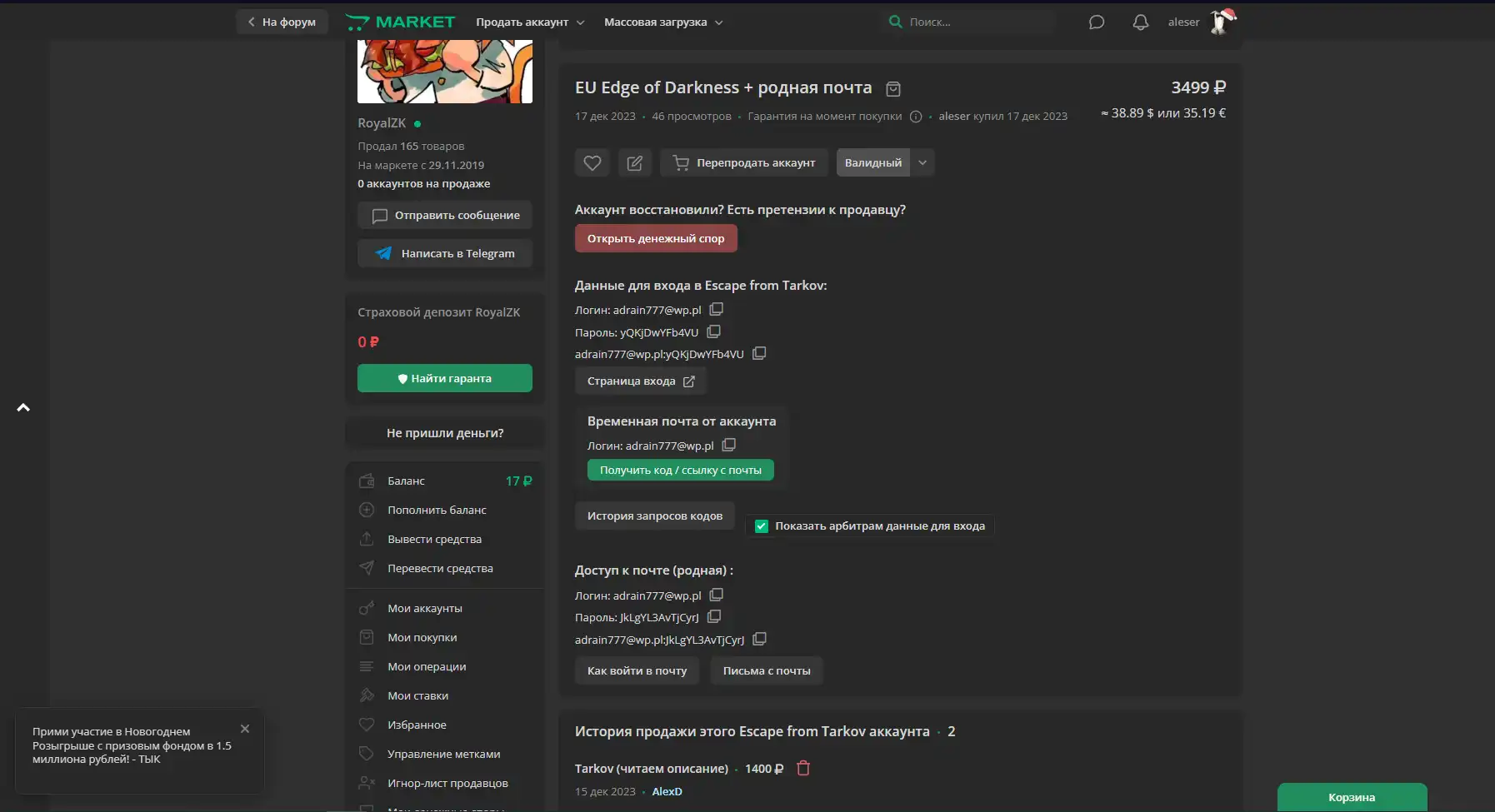Copy Tarkov login adrain777@wp.pl

pyautogui.click(x=717, y=309)
